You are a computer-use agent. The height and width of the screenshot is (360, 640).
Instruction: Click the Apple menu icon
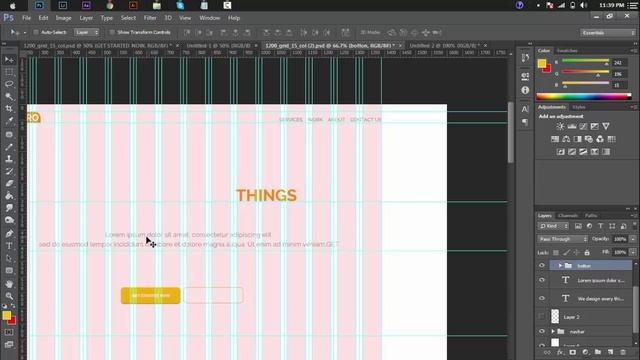[13, 5]
